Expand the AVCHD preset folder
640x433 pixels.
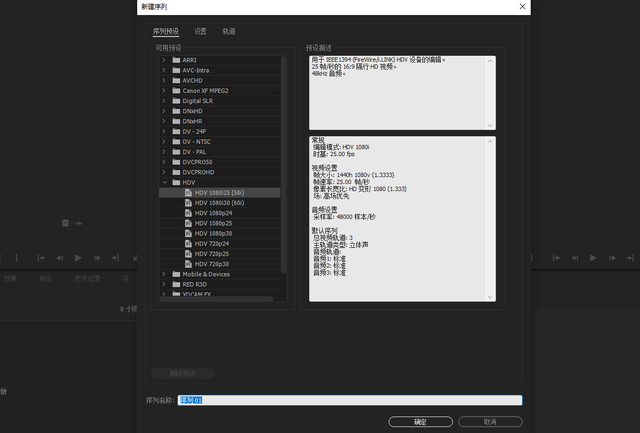(x=164, y=80)
